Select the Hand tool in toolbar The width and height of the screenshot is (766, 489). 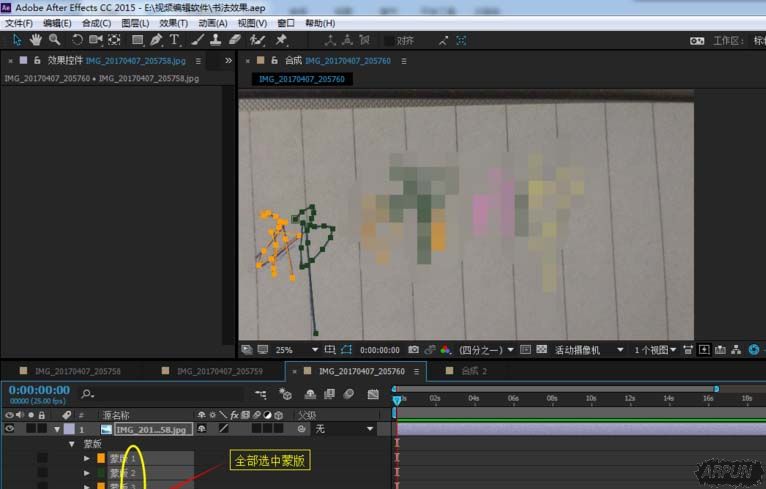point(36,40)
